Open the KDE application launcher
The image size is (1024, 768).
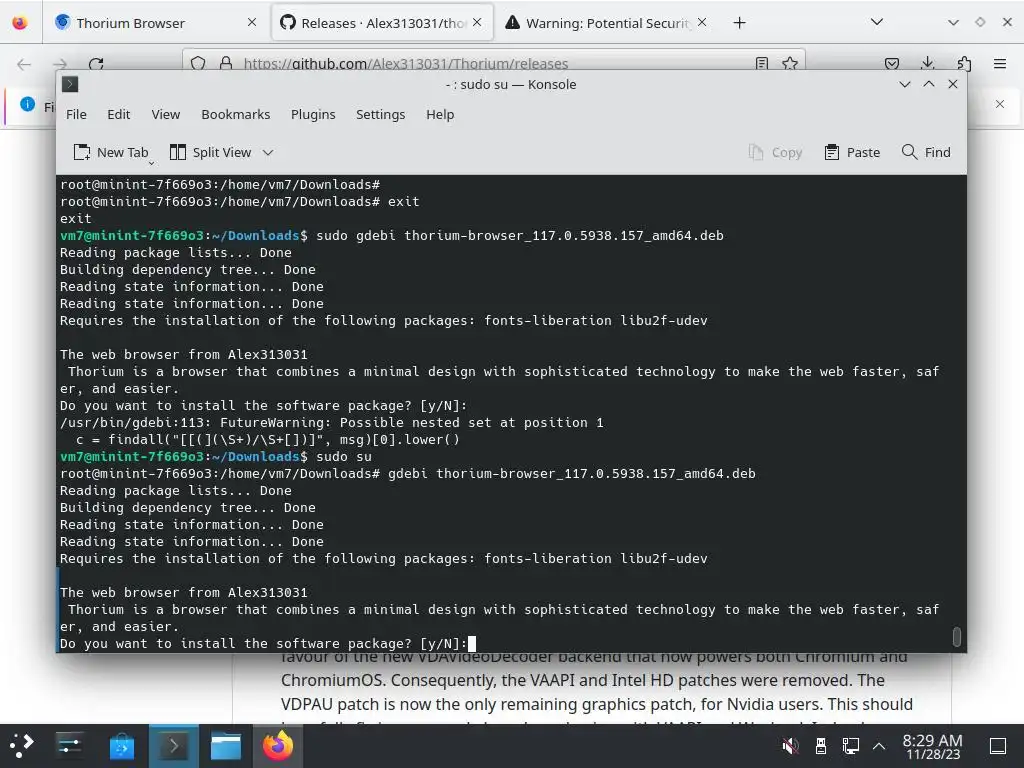[x=21, y=746]
